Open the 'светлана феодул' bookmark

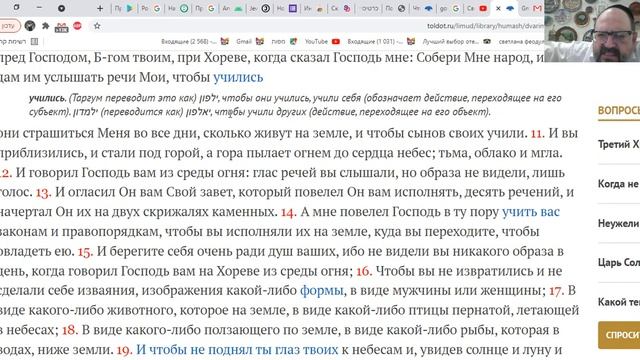(x=520, y=41)
